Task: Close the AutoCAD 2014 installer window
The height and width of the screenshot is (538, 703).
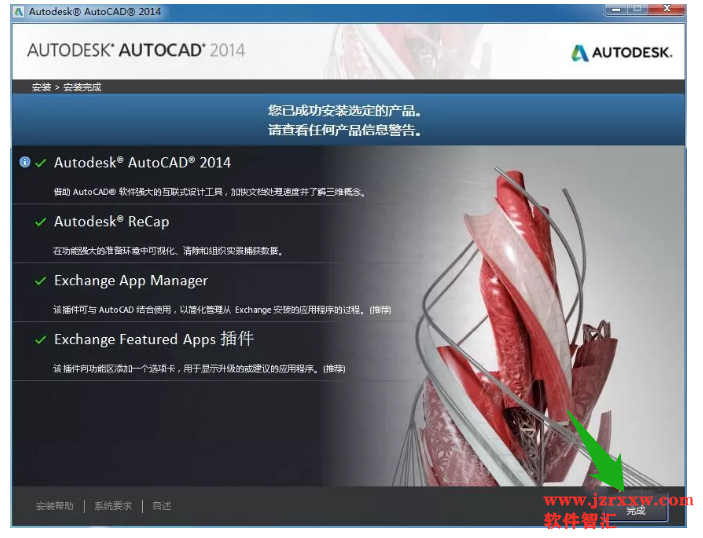Action: point(667,9)
